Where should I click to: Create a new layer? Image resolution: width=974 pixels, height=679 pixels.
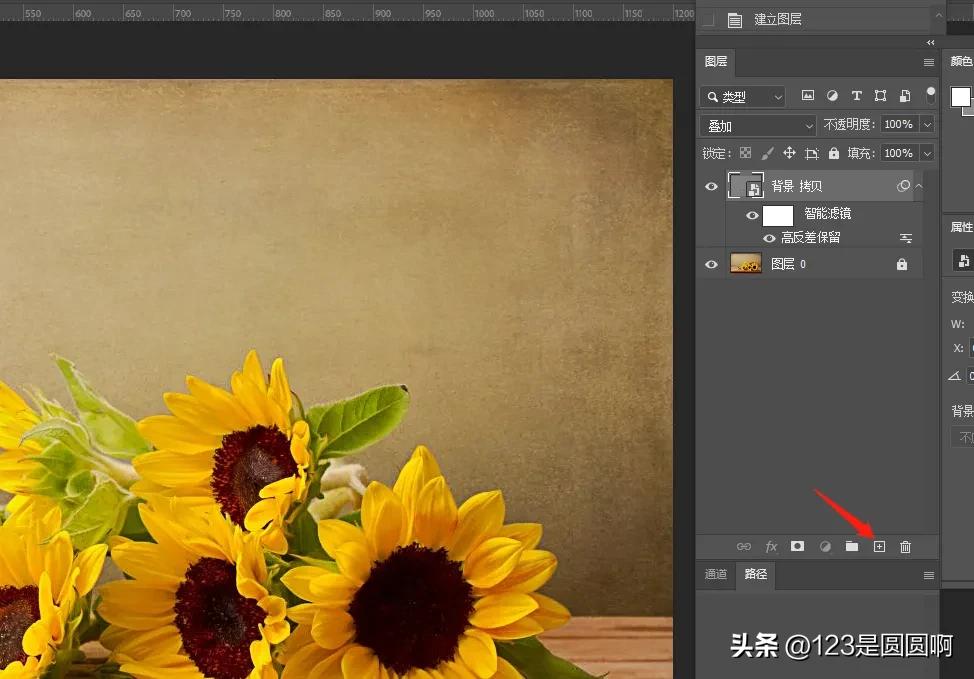pos(879,547)
